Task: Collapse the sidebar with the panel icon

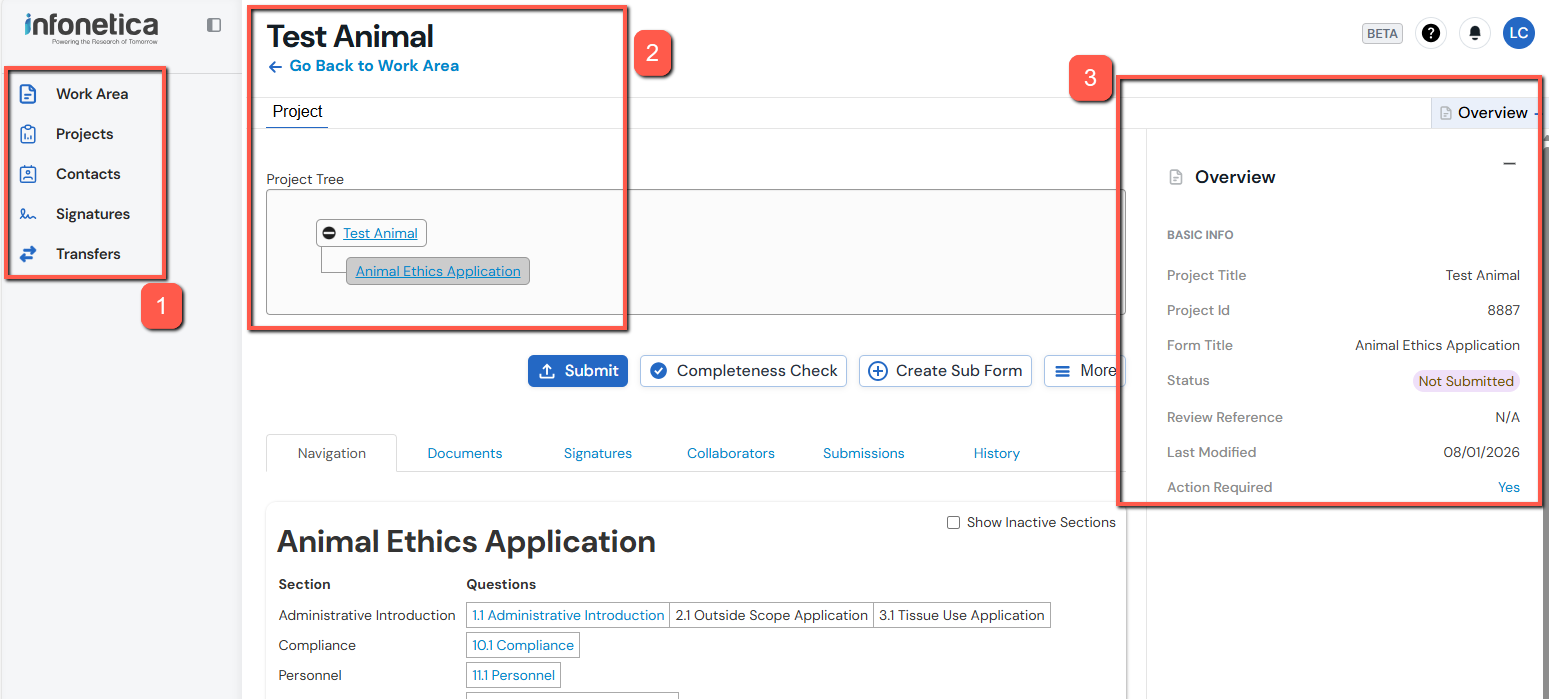Action: pyautogui.click(x=214, y=25)
